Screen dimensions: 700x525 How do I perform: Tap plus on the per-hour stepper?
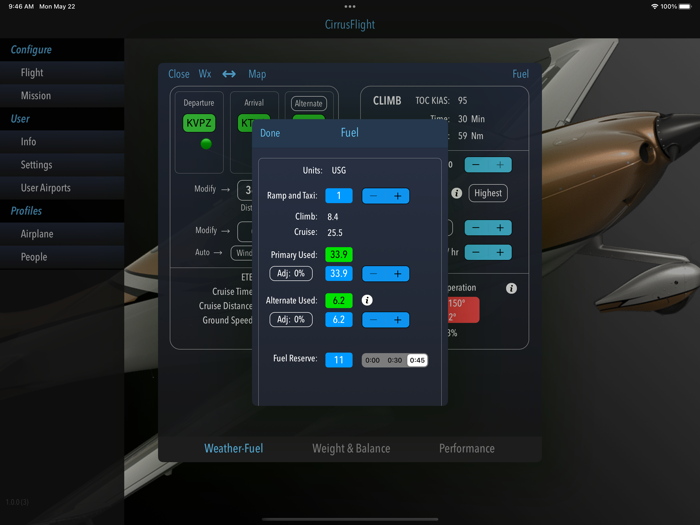[x=500, y=252]
